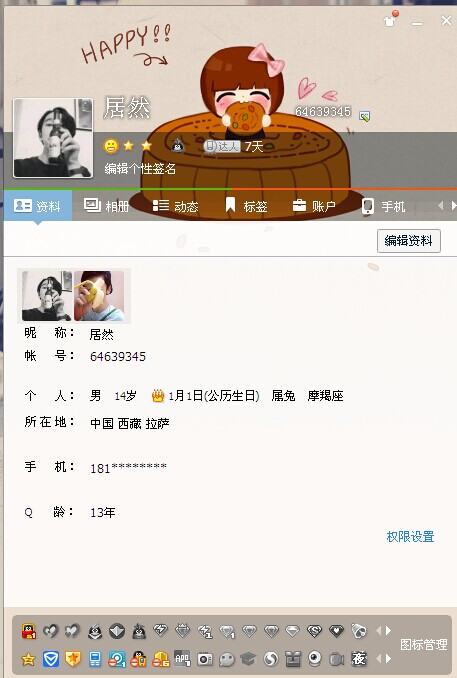Open the skin changer shirt icon

(390, 19)
